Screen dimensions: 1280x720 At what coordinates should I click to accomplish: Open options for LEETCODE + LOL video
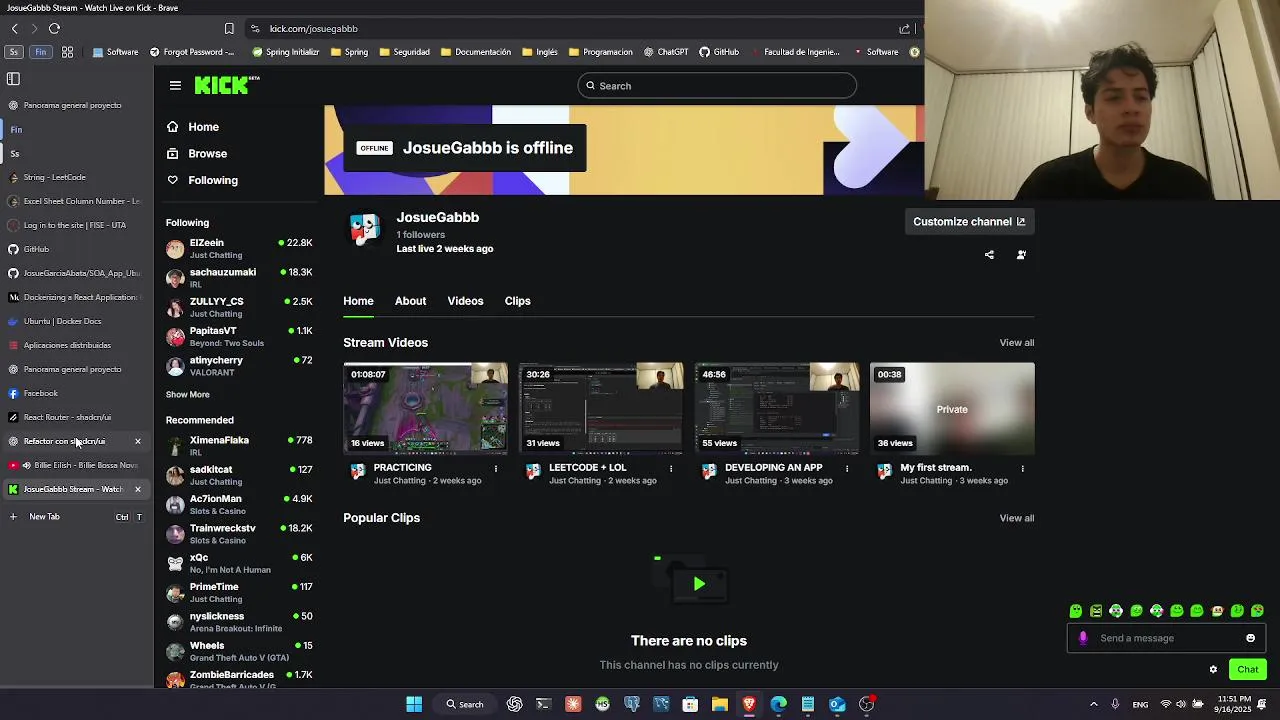(x=671, y=468)
